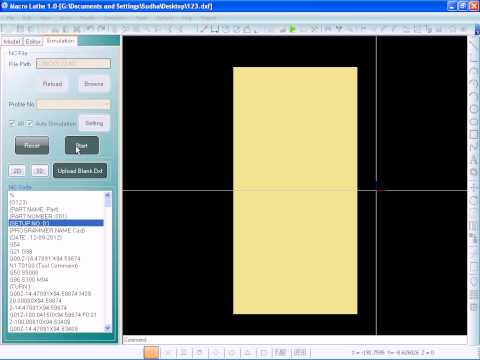This screenshot has height=360, width=480.
Task: Click the X Y Z coordinate readout
Action: point(393,352)
